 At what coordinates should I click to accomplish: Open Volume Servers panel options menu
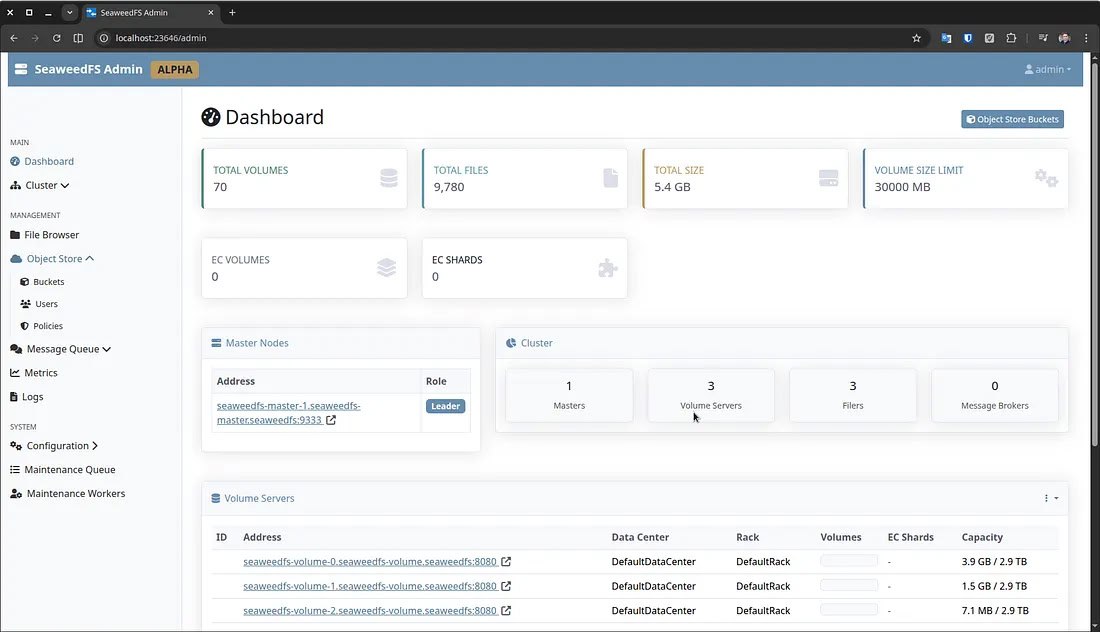click(x=1050, y=498)
